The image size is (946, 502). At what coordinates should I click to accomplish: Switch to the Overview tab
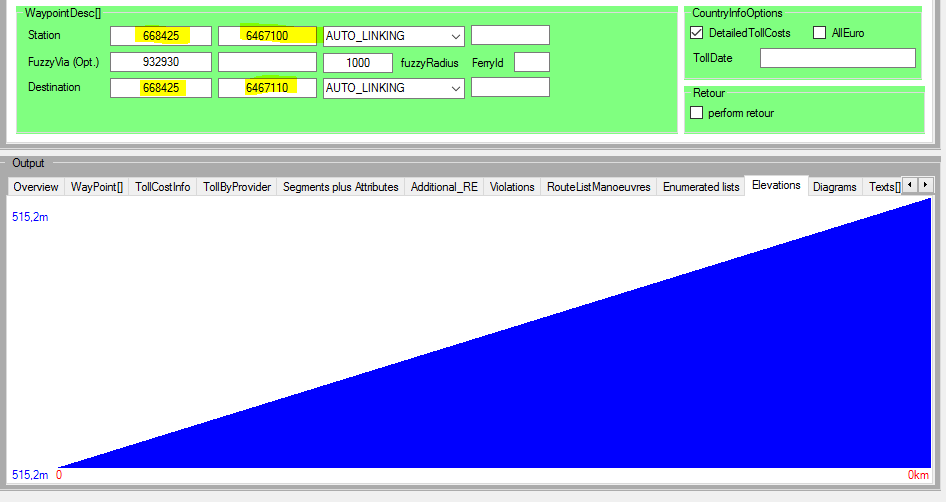pos(36,187)
